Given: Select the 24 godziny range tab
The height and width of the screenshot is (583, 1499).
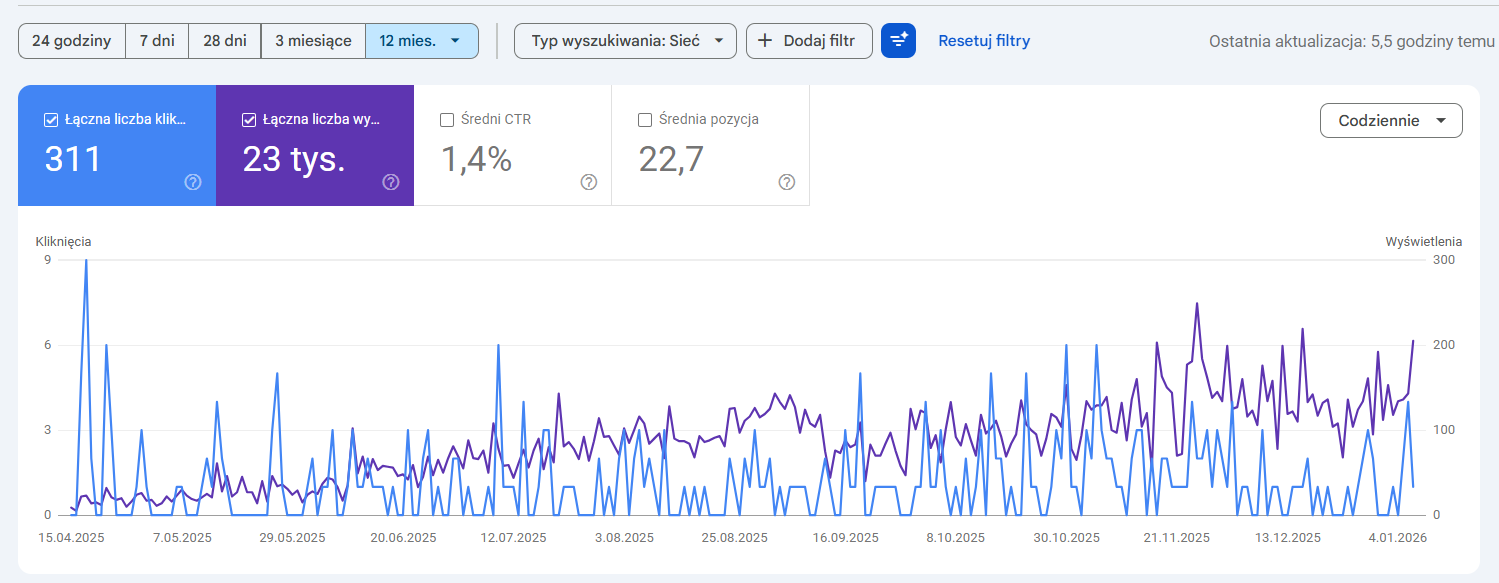Looking at the screenshot, I should point(72,41).
